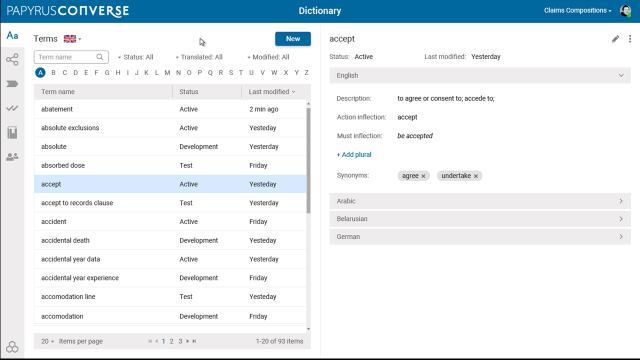
Task: Select the 'absorbed dose' term row
Action: click(170, 166)
